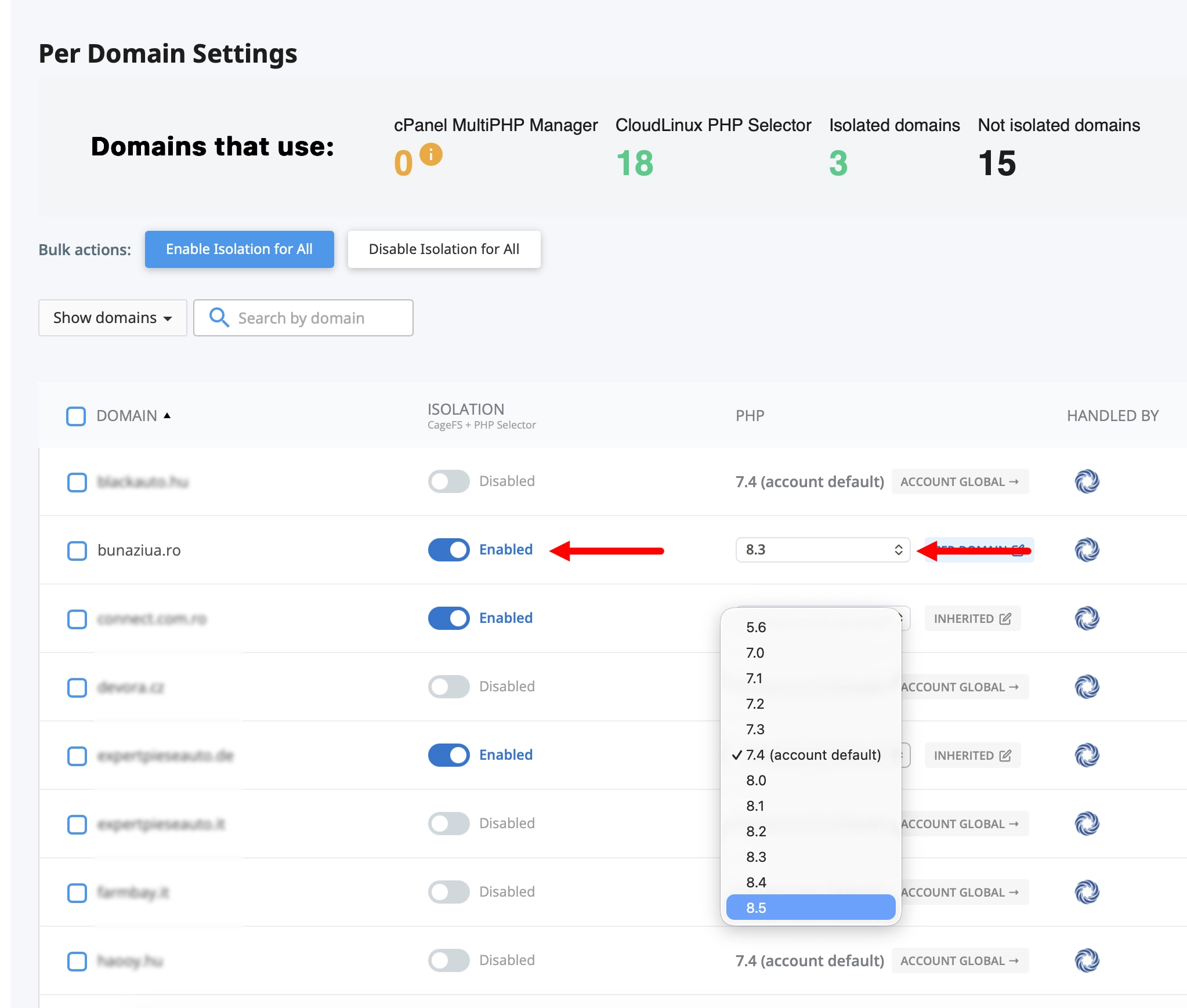Click the lower INHERITED badge
Screen dimensions: 1187x1008
[972, 756]
